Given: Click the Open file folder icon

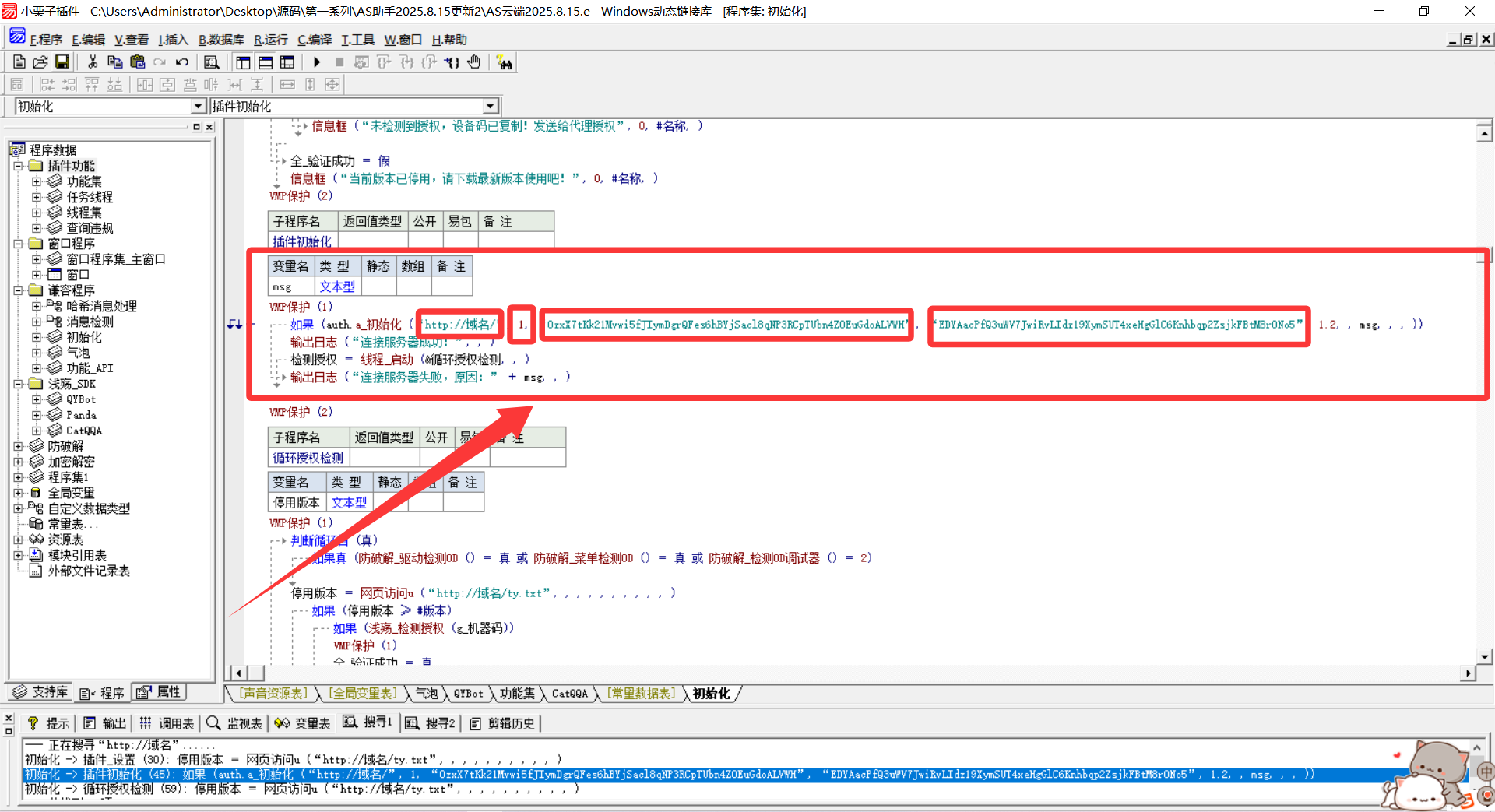Looking at the screenshot, I should click(x=40, y=62).
